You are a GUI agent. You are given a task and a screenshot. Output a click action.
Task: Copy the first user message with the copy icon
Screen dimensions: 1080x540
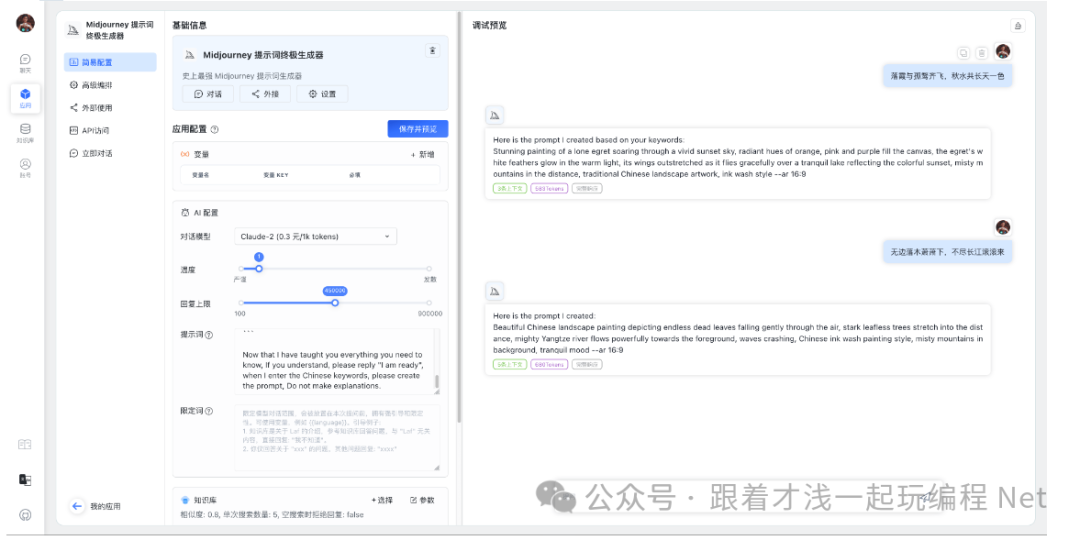click(964, 52)
